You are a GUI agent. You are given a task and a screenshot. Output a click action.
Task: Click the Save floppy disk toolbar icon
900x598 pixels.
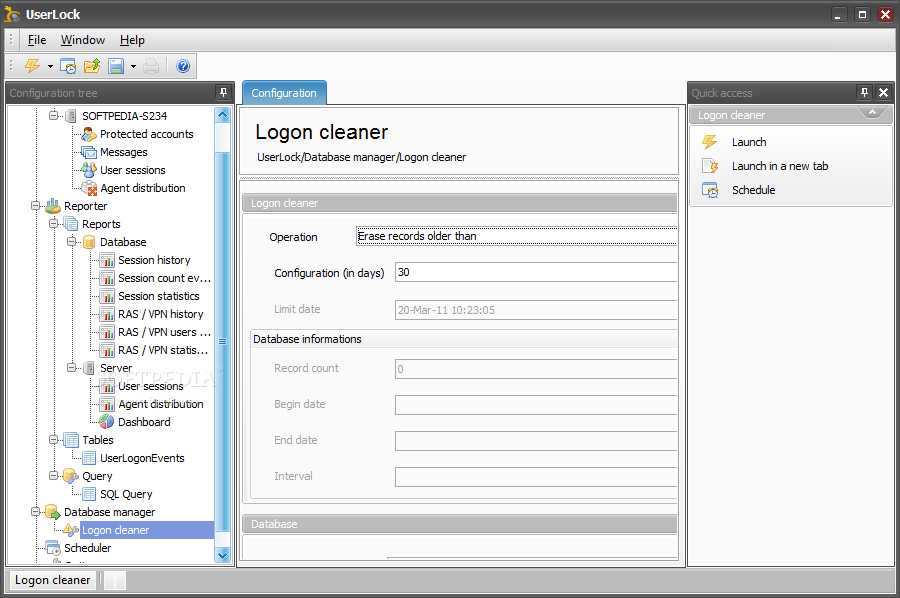(117, 67)
